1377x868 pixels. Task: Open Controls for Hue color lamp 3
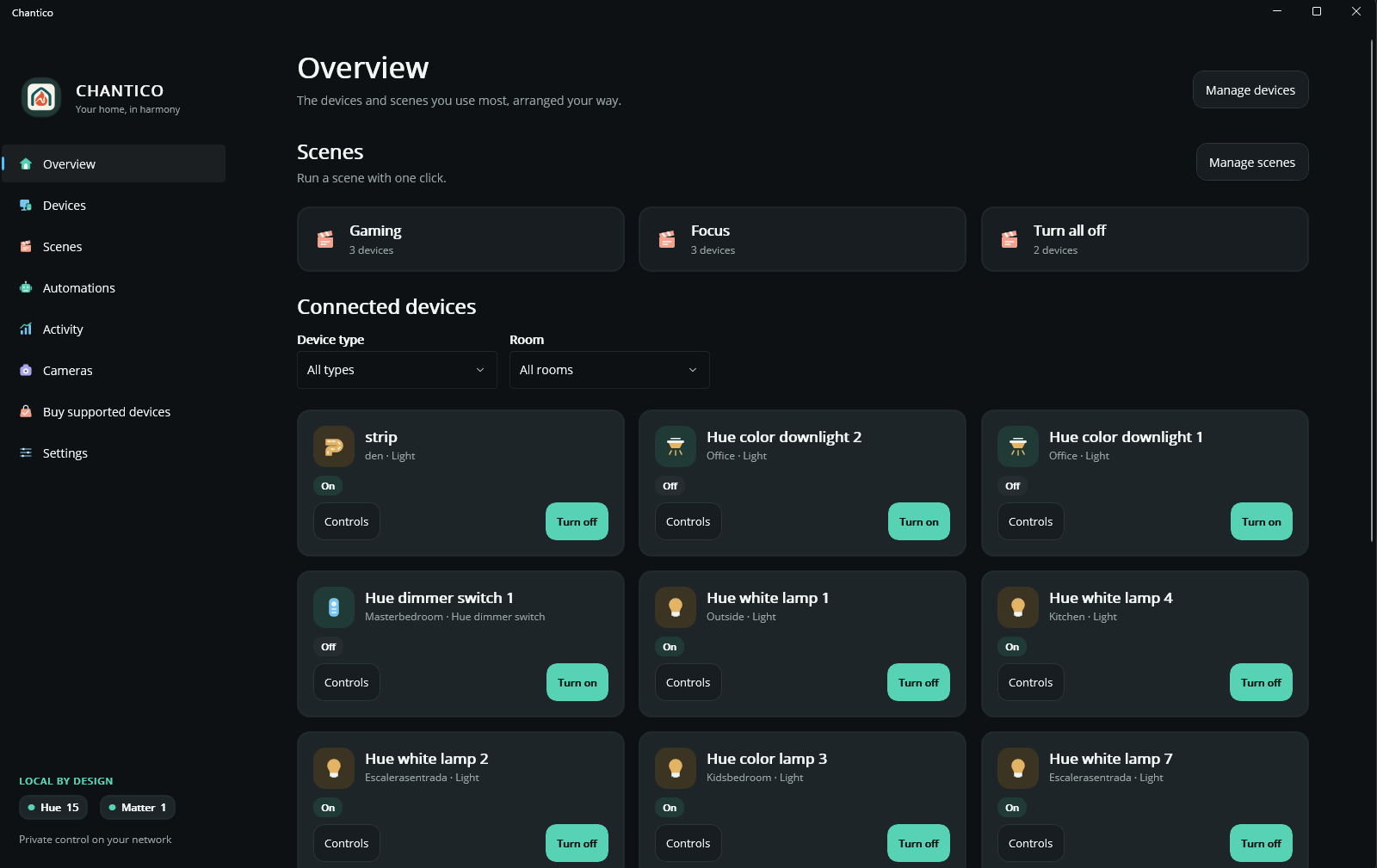tap(688, 843)
